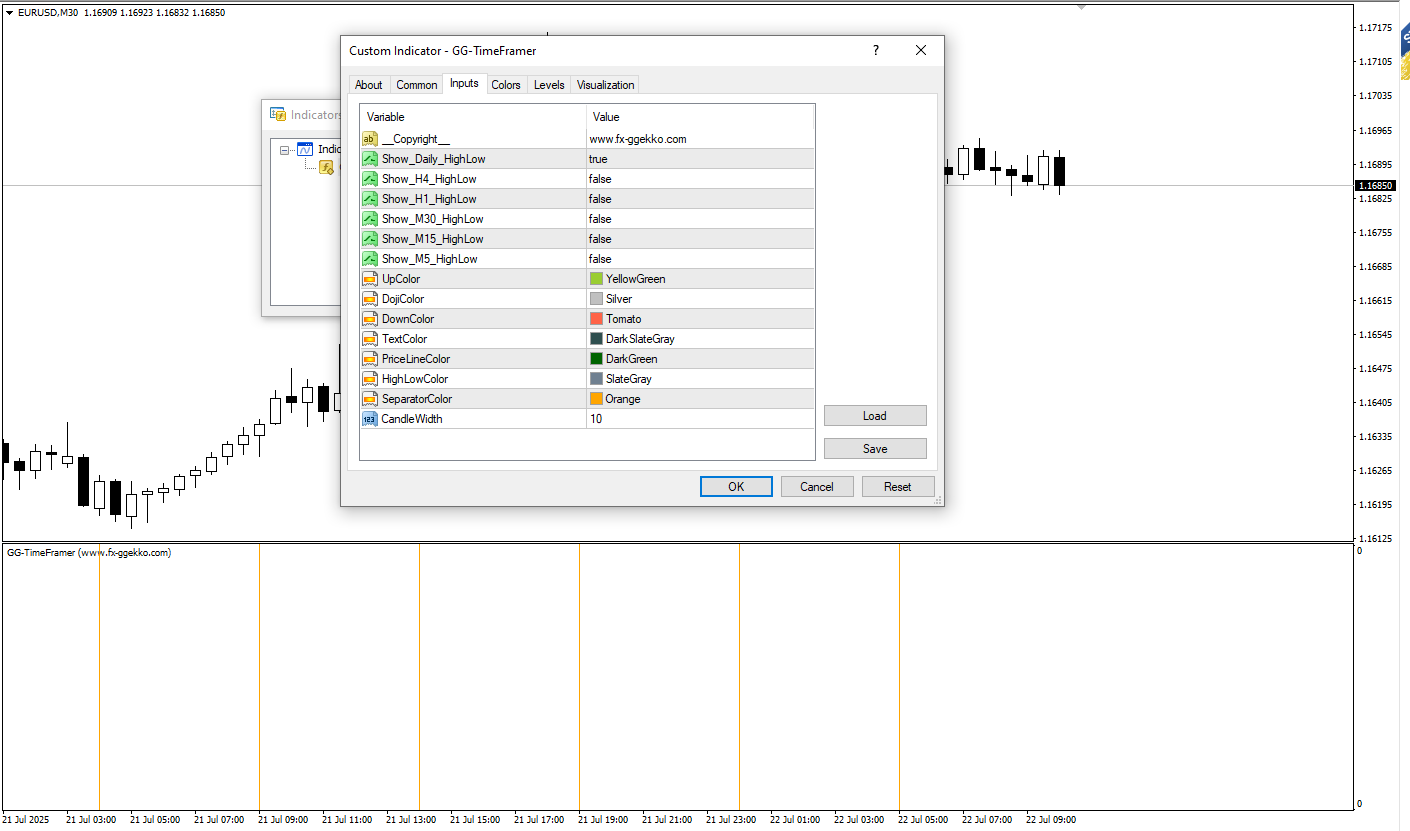
Task: Click the Load button
Action: coord(875,416)
